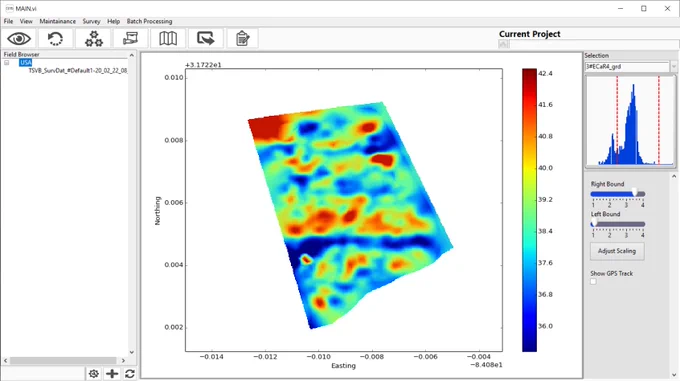Viewport: 680px width, 381px height.
Task: Open the folded map toolbar icon
Action: (x=168, y=39)
